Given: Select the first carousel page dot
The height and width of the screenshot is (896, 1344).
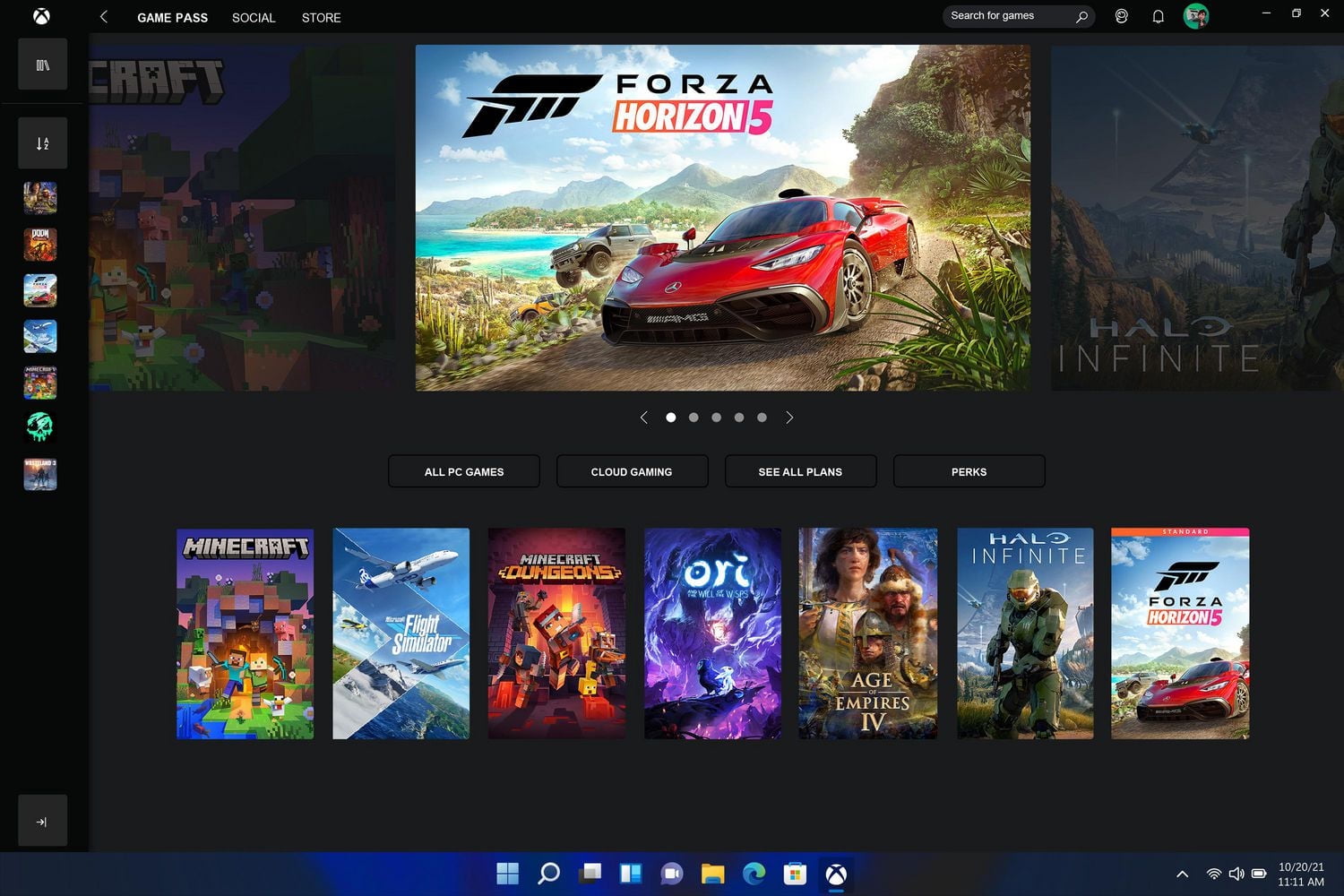Looking at the screenshot, I should [670, 418].
